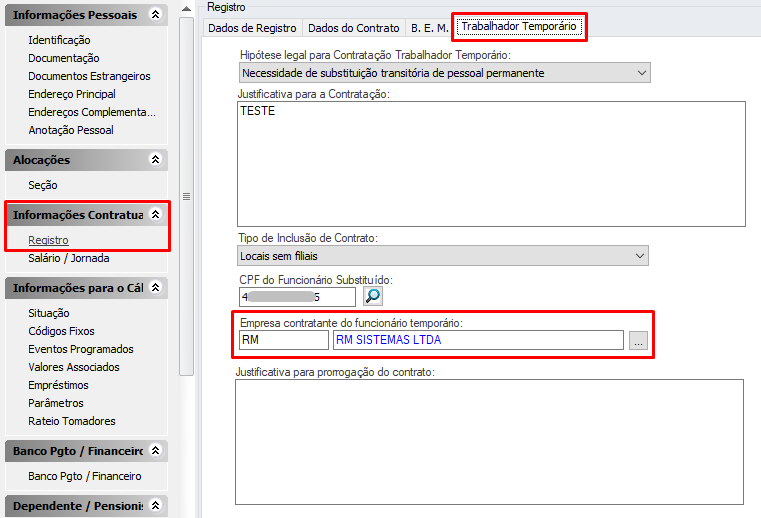Click the empresa contratante code field RM

(x=283, y=340)
